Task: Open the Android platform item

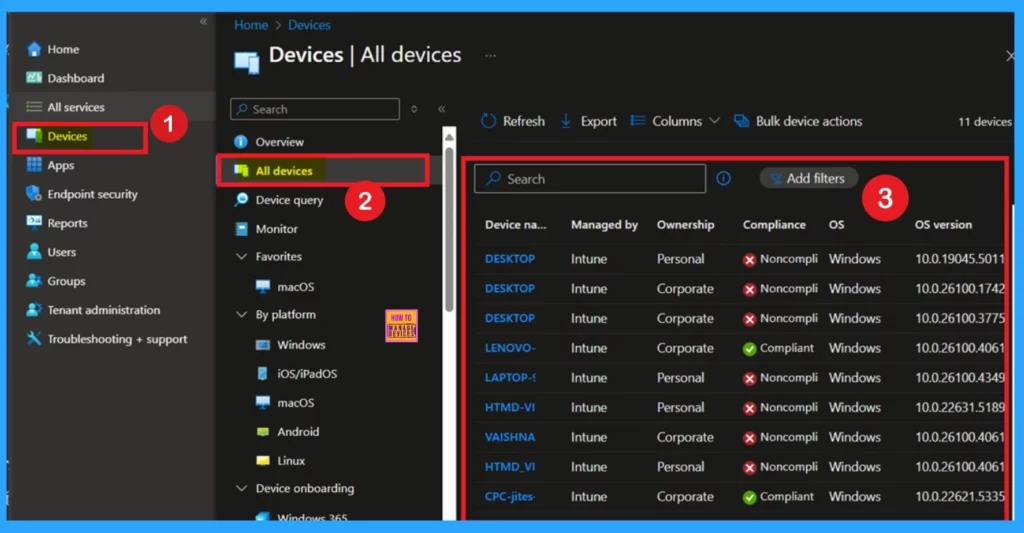Action: [x=287, y=431]
